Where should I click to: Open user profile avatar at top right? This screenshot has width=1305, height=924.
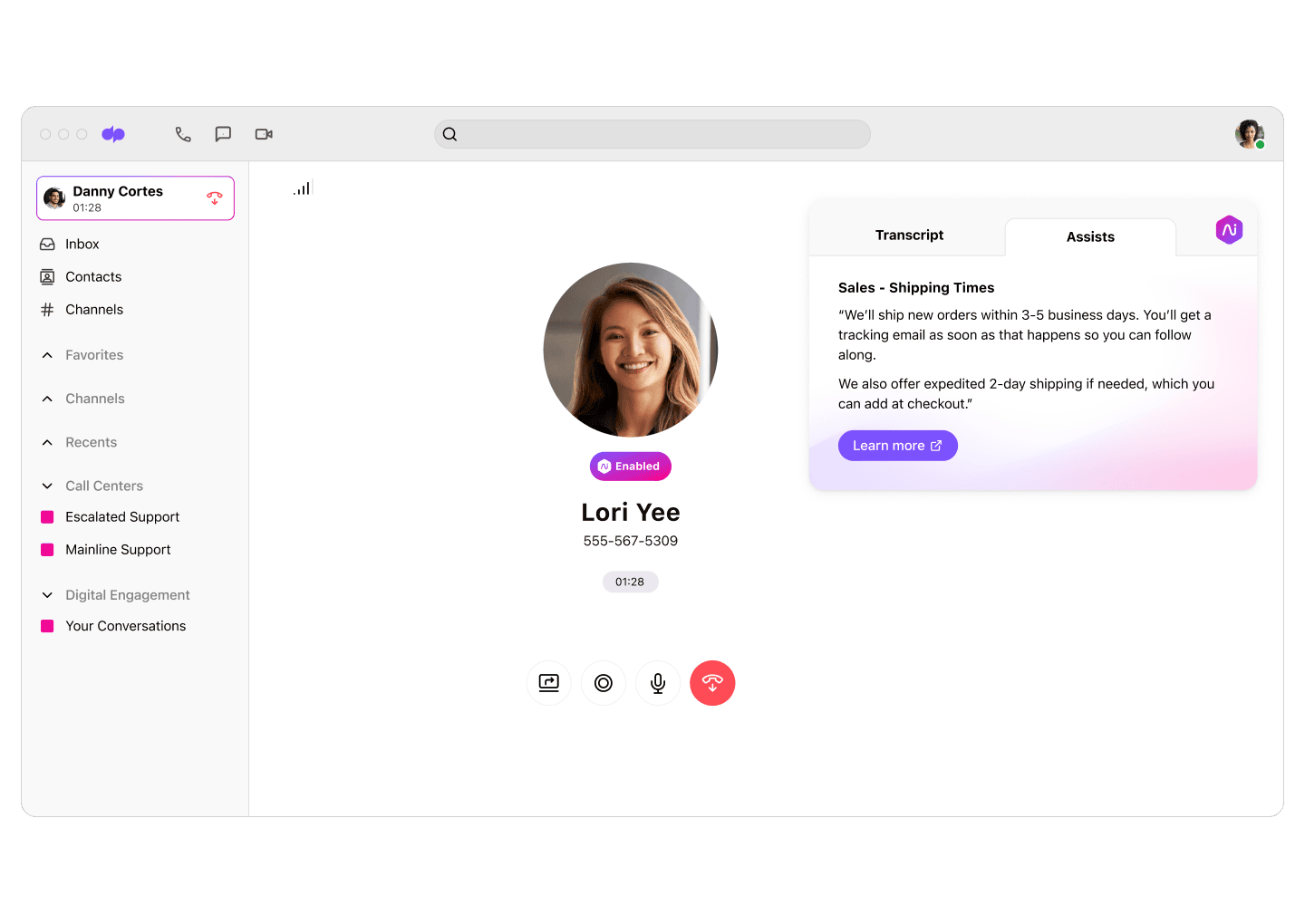tap(1250, 134)
